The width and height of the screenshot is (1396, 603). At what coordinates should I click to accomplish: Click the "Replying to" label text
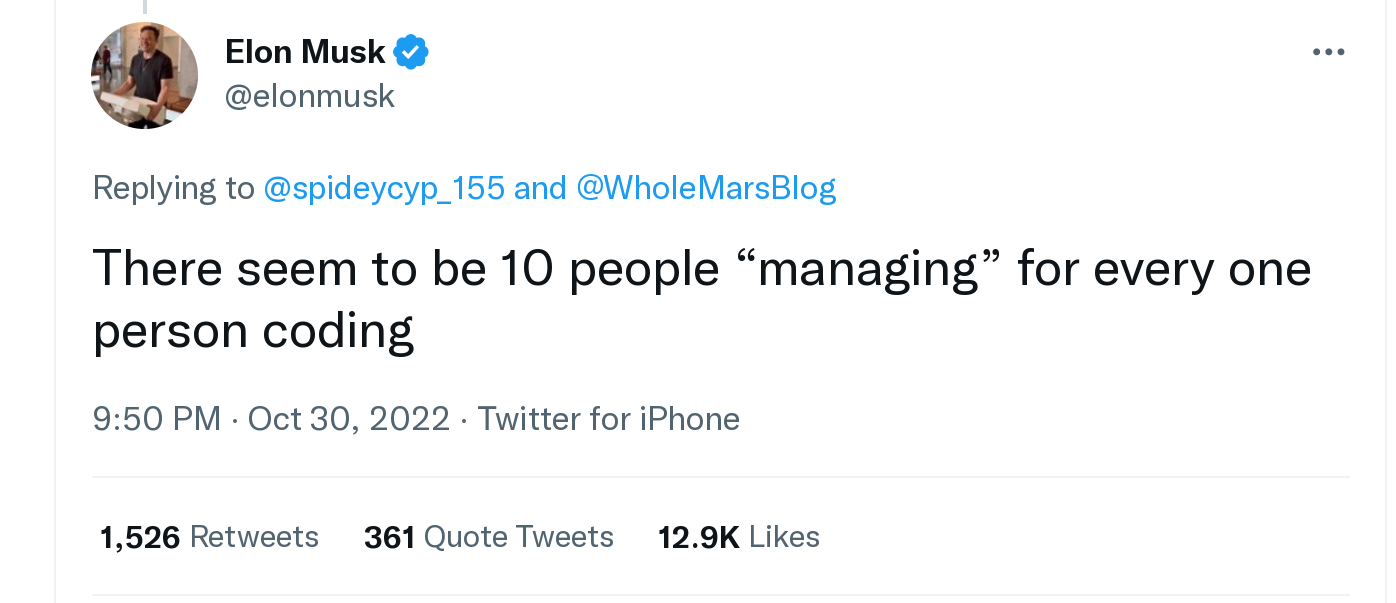click(174, 188)
